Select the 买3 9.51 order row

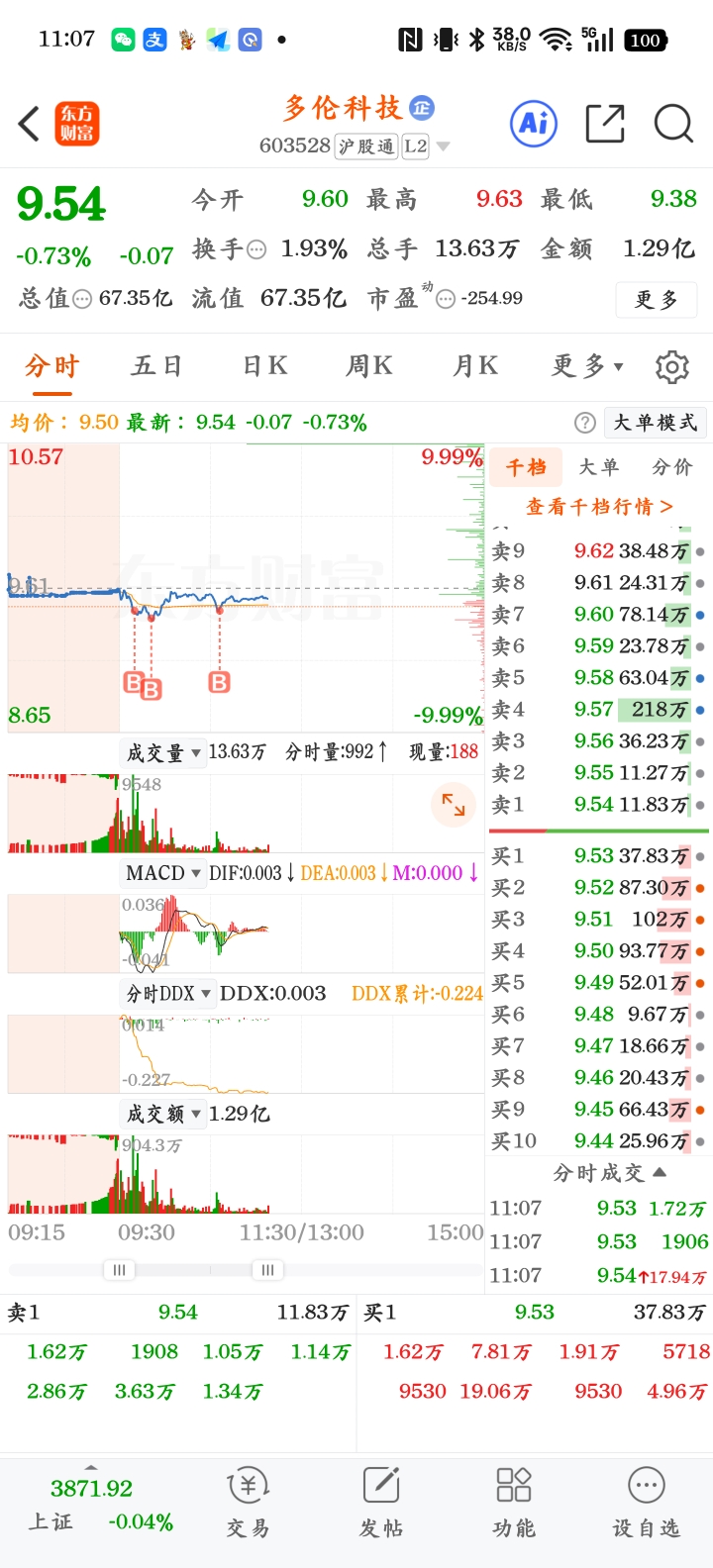(x=599, y=920)
